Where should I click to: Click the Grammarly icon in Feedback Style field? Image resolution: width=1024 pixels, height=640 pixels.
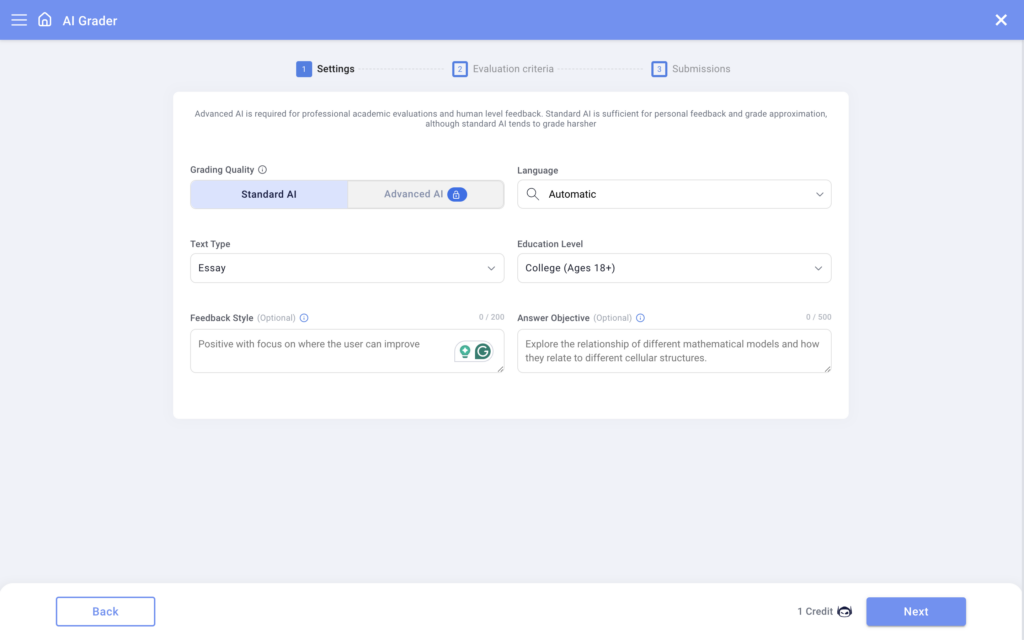pos(484,351)
